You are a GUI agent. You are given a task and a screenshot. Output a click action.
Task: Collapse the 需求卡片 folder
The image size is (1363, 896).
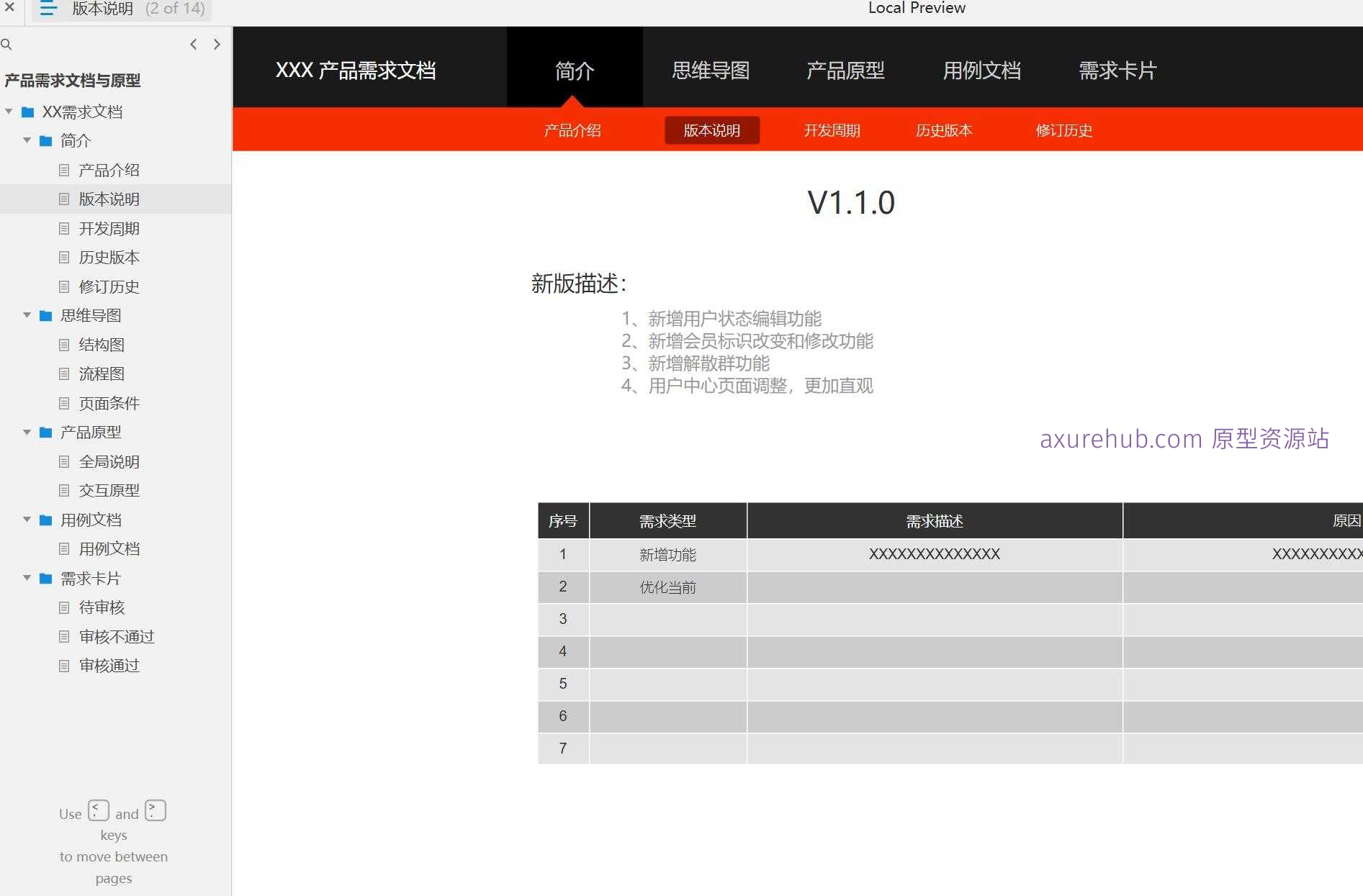pyautogui.click(x=27, y=578)
